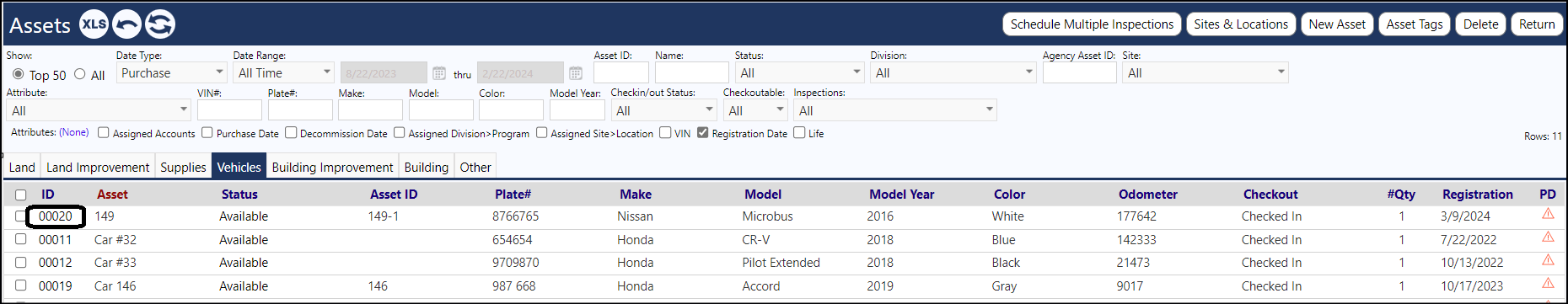The height and width of the screenshot is (304, 1568).
Task: Focus the Model Year input field
Action: [577, 110]
